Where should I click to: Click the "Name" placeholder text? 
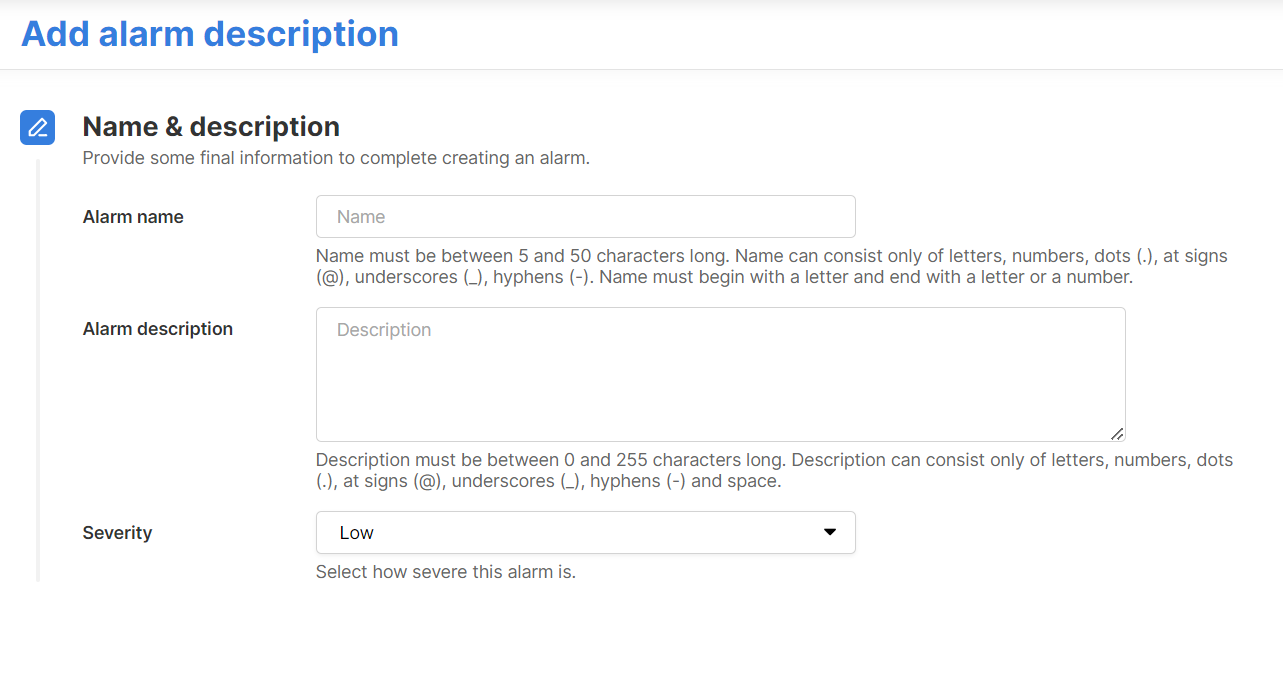coord(361,217)
